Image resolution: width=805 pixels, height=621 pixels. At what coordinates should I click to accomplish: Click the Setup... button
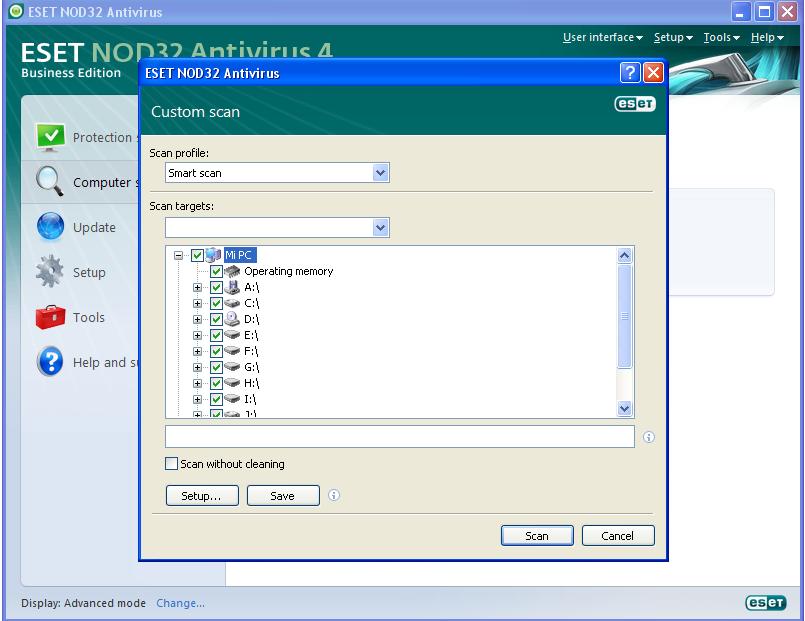pos(202,495)
